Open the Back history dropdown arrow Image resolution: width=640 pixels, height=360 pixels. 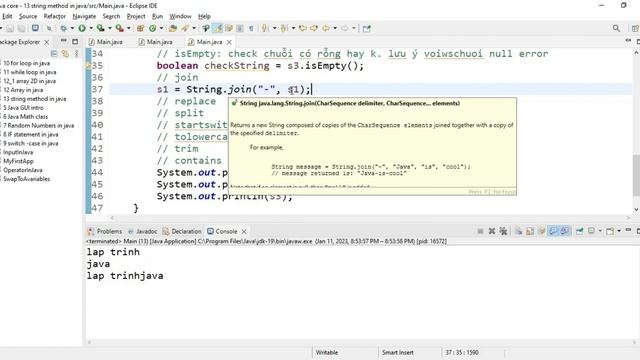[335, 28]
